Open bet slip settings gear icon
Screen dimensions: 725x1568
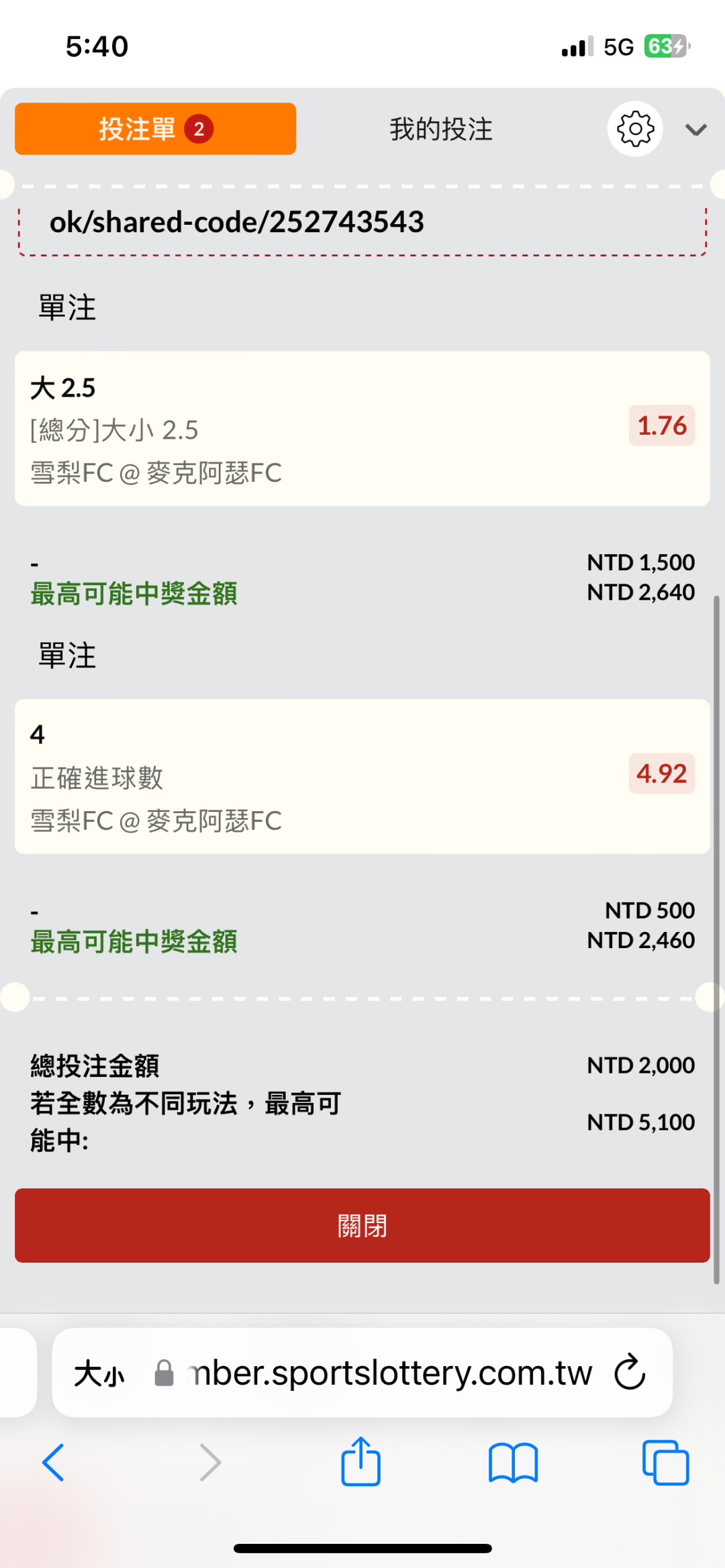[x=634, y=129]
